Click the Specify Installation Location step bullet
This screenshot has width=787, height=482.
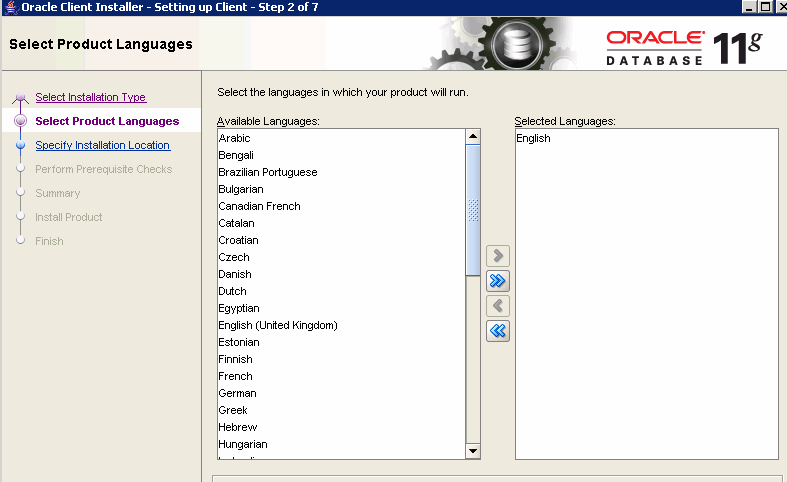click(x=20, y=145)
